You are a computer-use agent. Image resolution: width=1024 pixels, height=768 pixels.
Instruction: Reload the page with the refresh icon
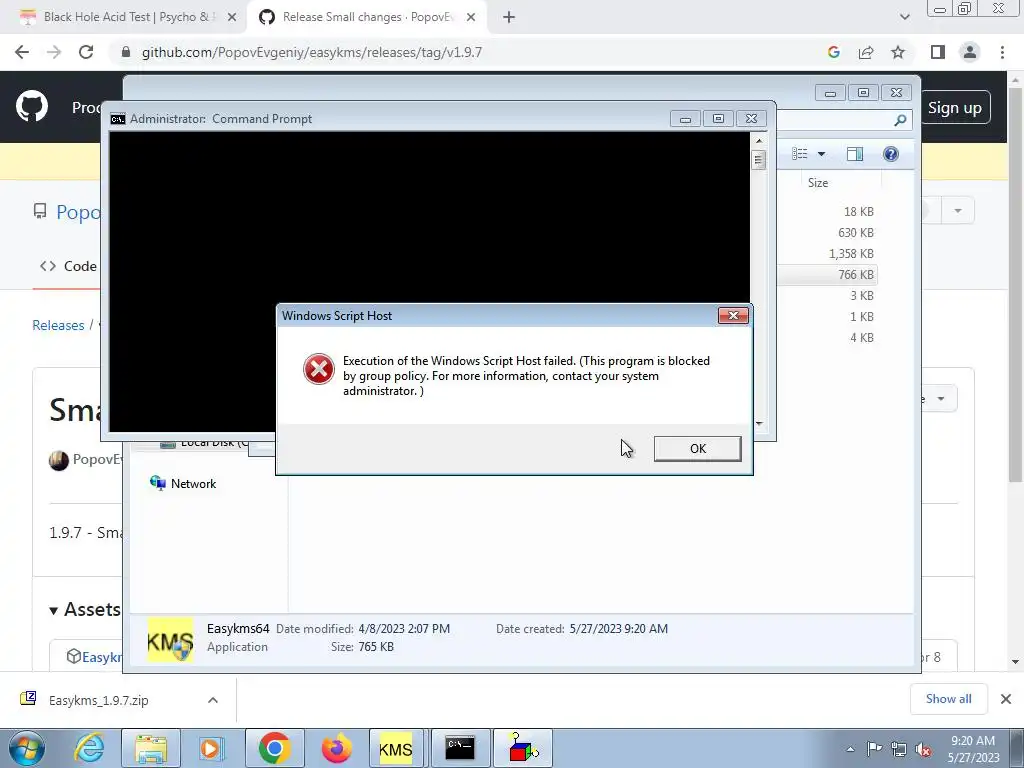(86, 52)
